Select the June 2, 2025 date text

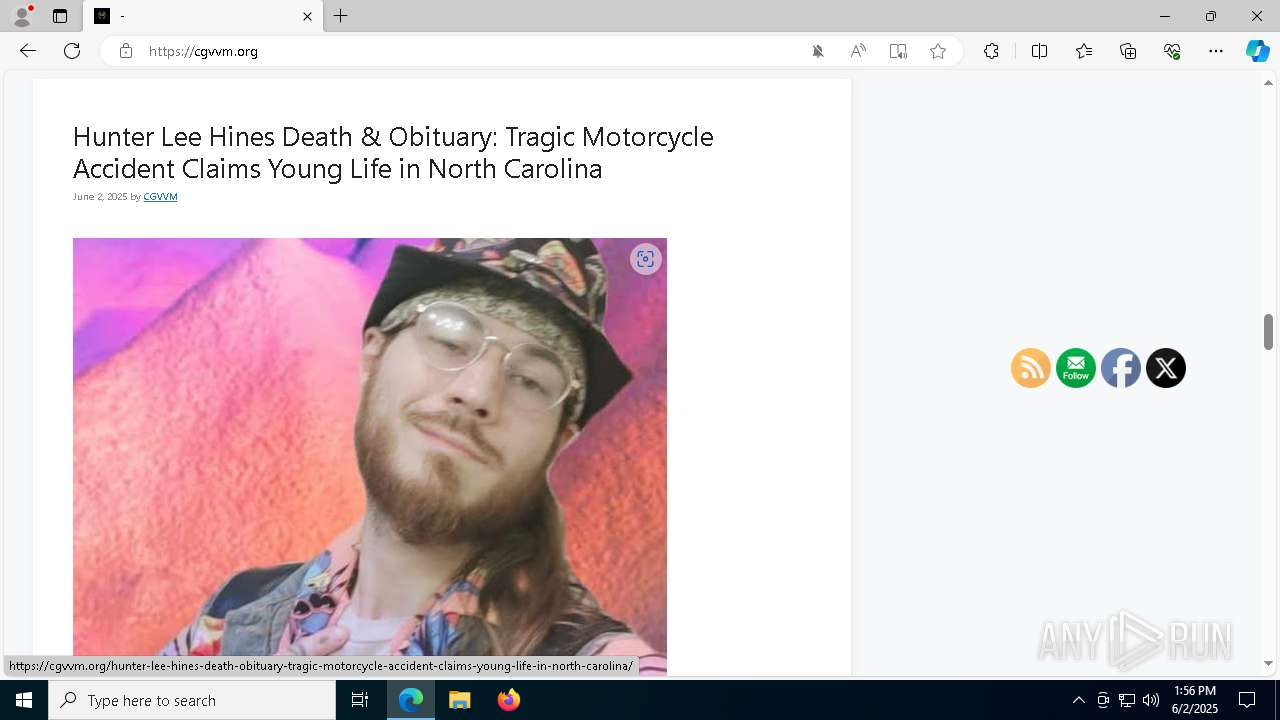(100, 197)
